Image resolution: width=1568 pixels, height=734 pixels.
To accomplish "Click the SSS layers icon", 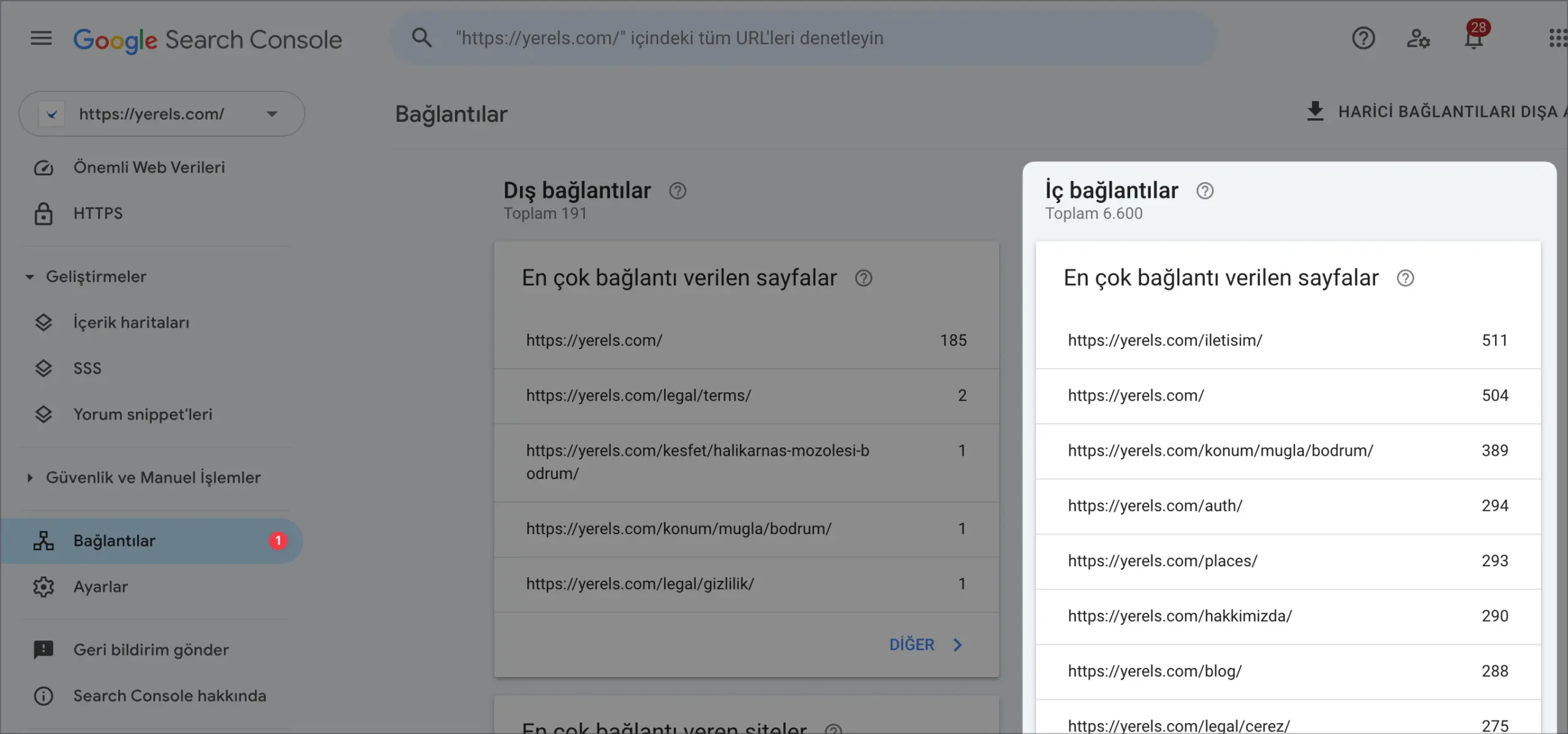I will 43,368.
